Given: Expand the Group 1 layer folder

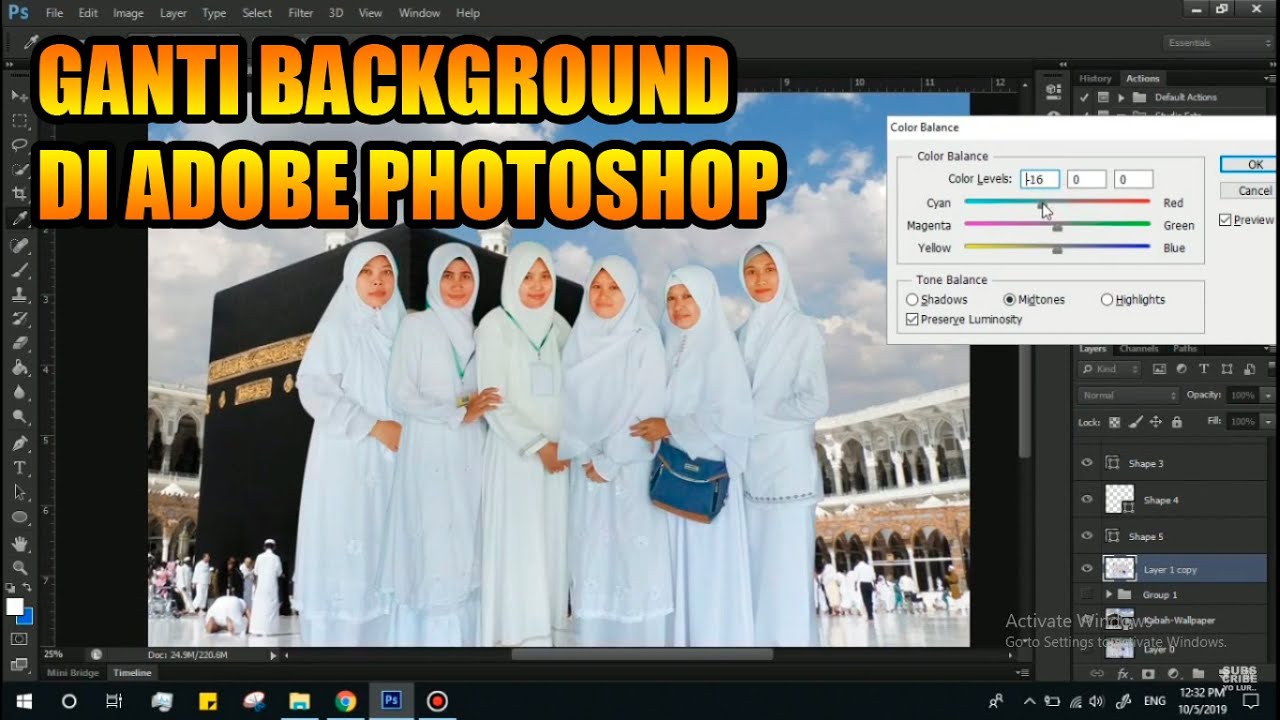Looking at the screenshot, I should 1109,595.
